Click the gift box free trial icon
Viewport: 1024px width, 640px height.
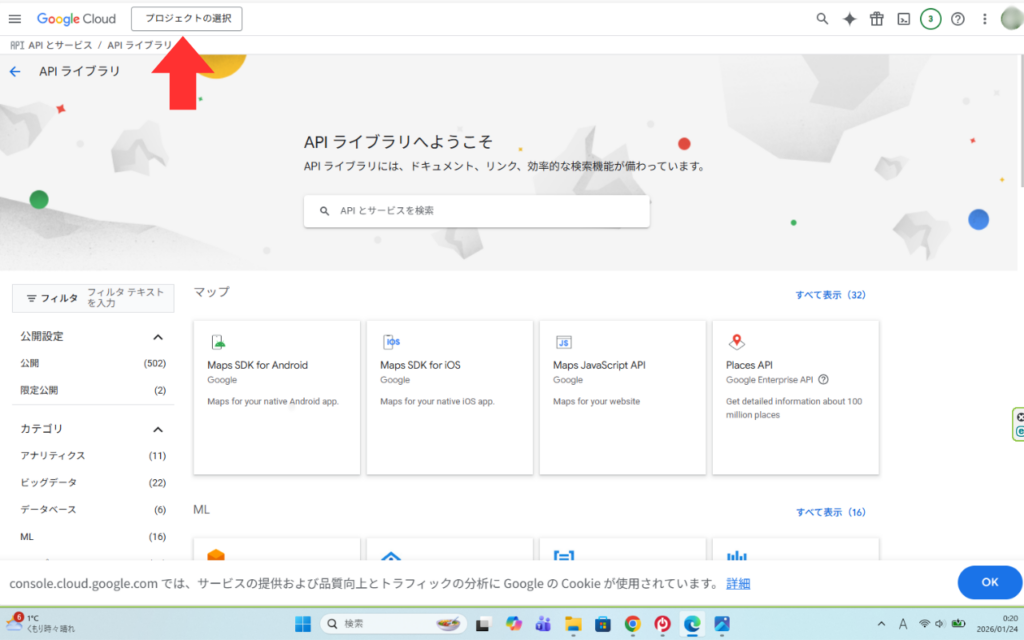876,19
